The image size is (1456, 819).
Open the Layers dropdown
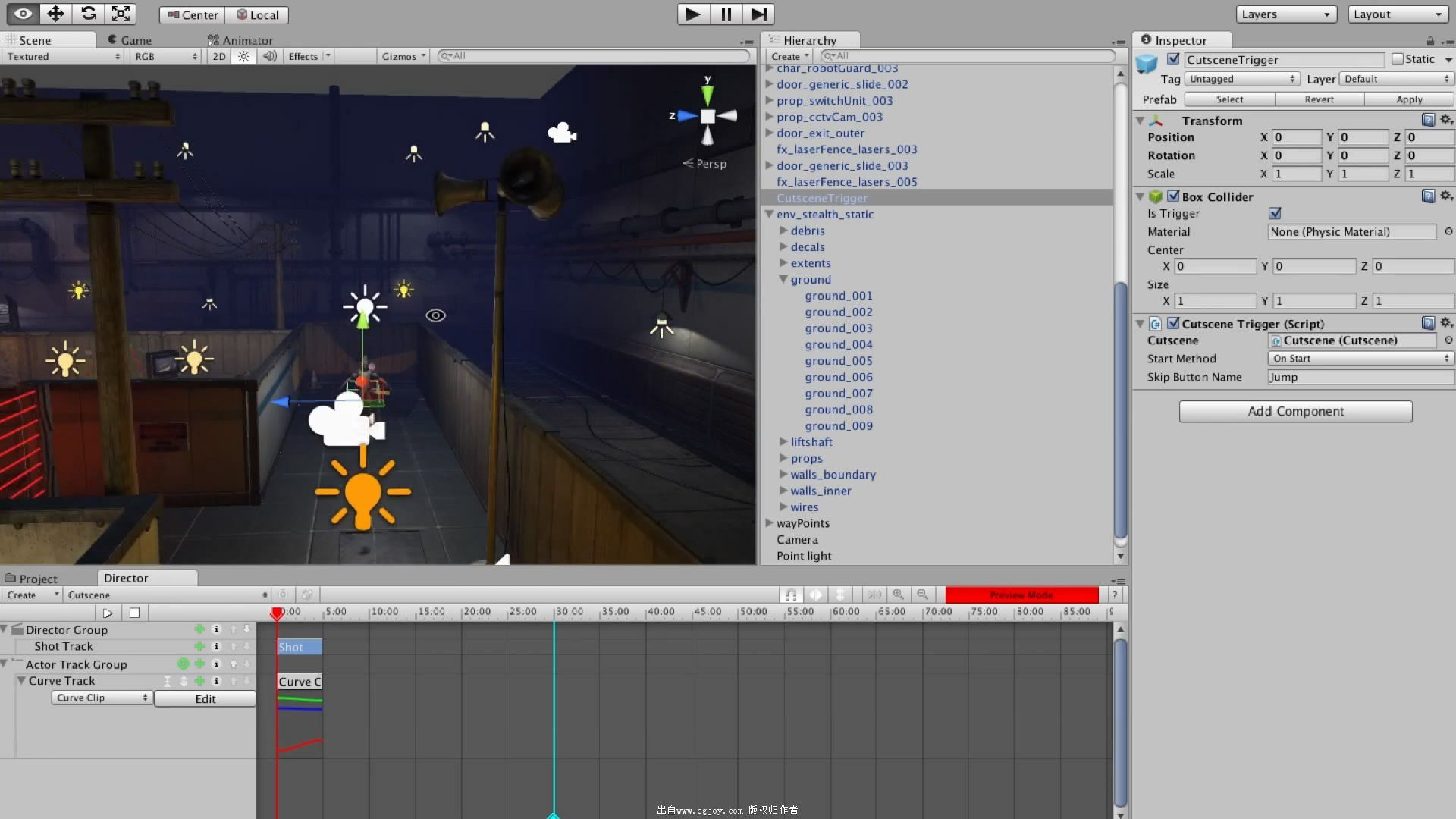tap(1285, 14)
